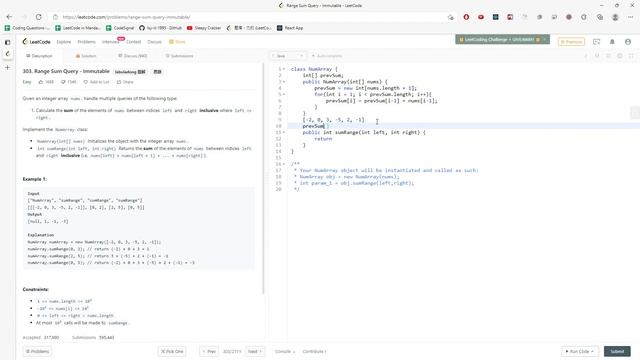Image resolution: width=640 pixels, height=360 pixels.
Task: Click the red PDF extension icon
Action: pos(510,17)
